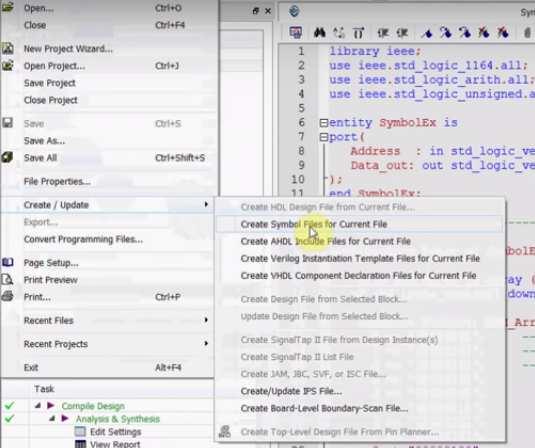Start Analysis & Synthesis with play arrow
Viewport: 535px width, 448px height.
click(x=65, y=418)
